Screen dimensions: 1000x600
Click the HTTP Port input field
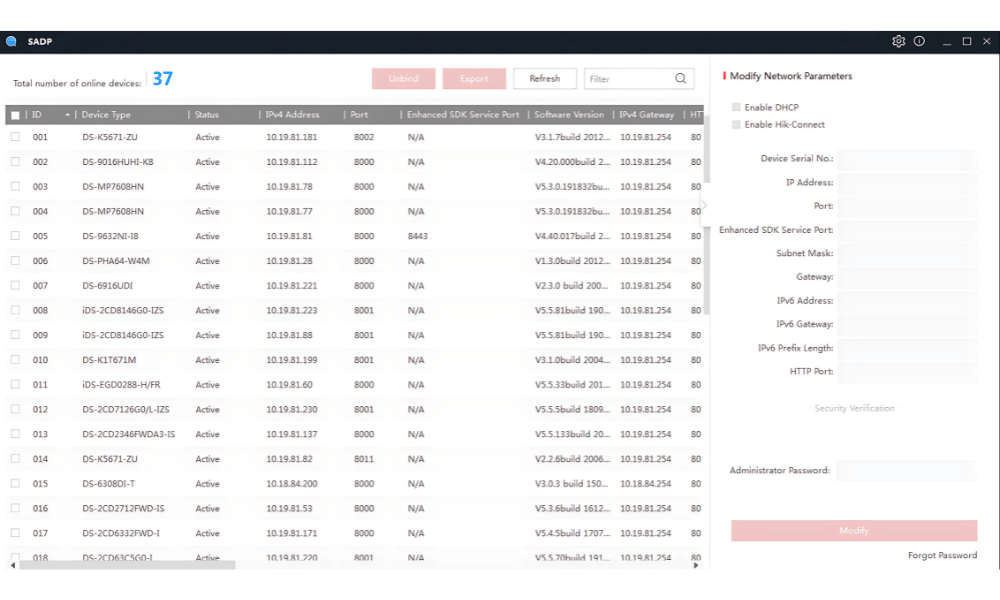908,371
